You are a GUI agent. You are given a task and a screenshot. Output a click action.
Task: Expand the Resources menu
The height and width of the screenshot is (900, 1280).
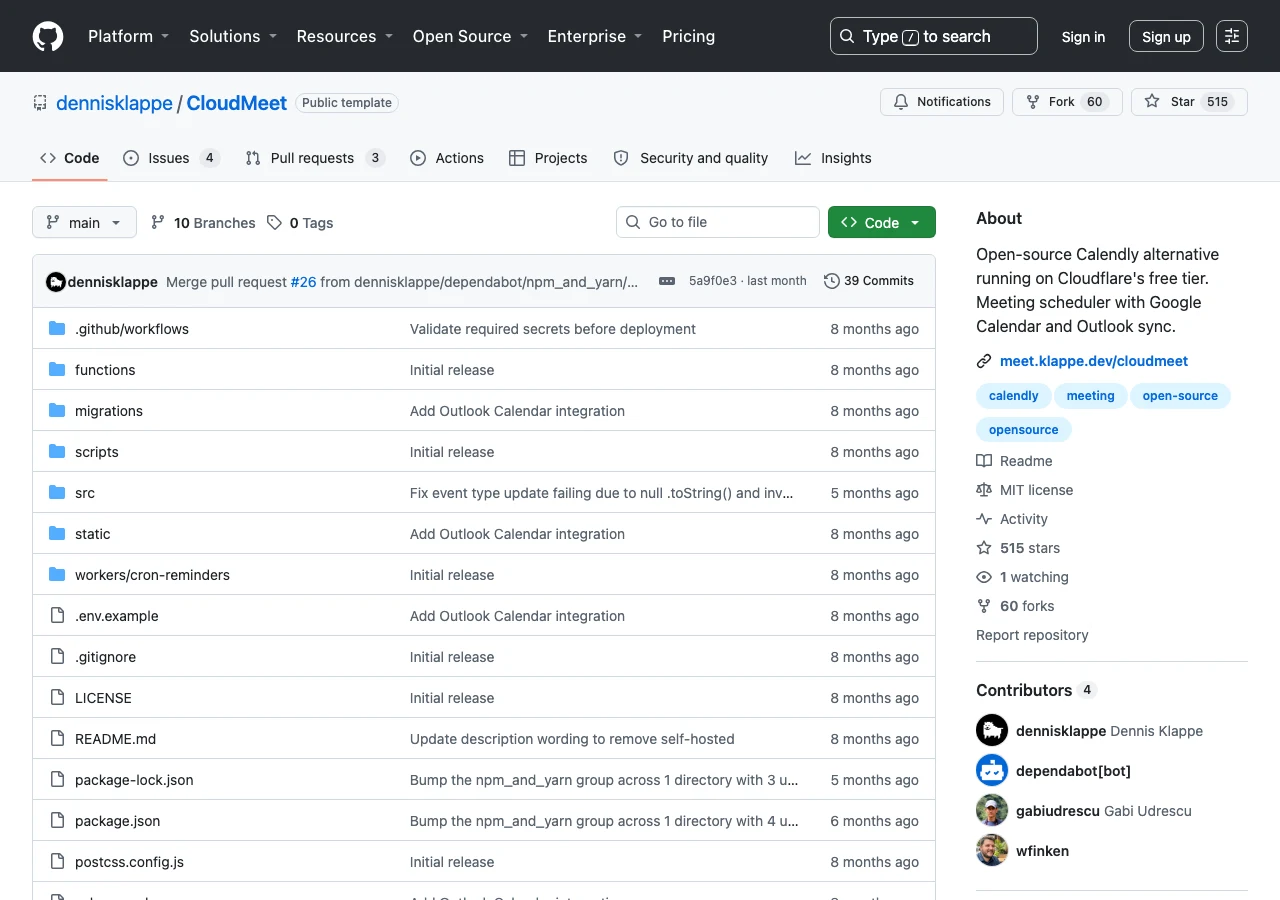pyautogui.click(x=344, y=36)
